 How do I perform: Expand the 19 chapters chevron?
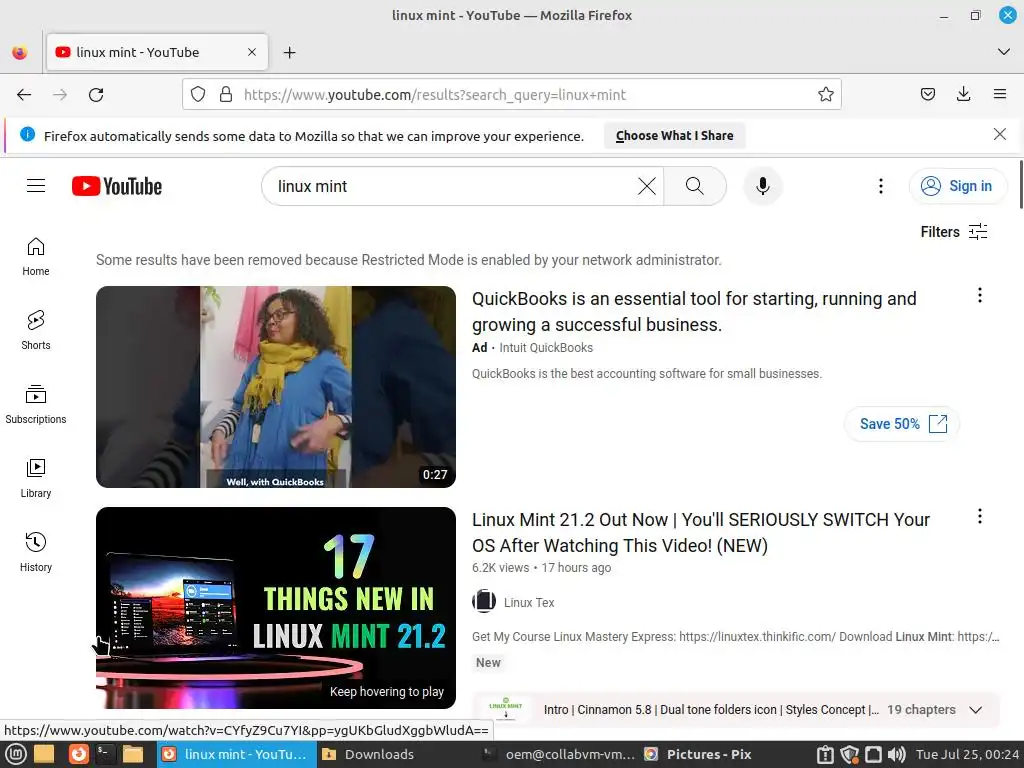coord(975,710)
